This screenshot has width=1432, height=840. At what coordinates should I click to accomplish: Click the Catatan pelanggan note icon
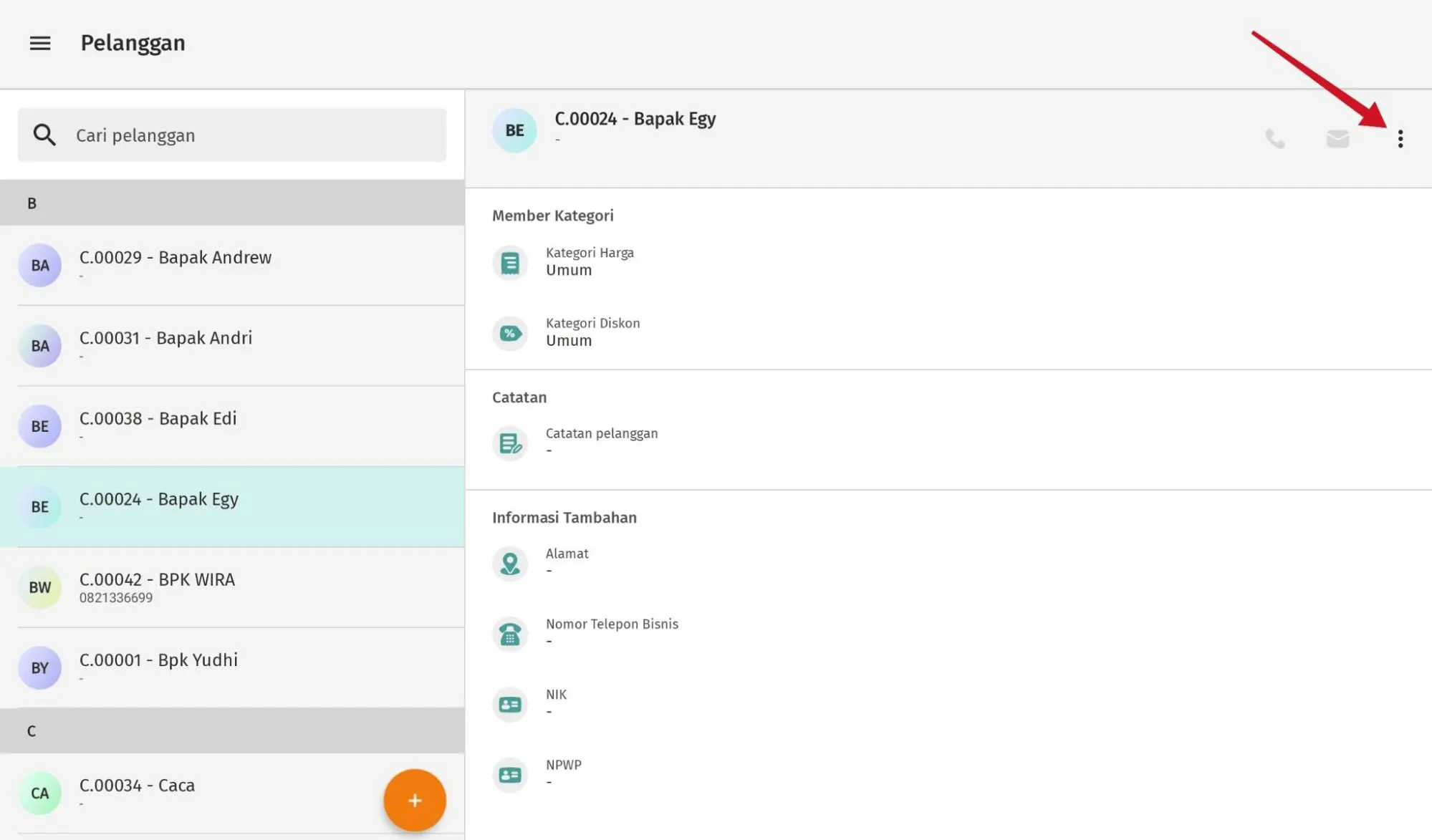tap(510, 443)
